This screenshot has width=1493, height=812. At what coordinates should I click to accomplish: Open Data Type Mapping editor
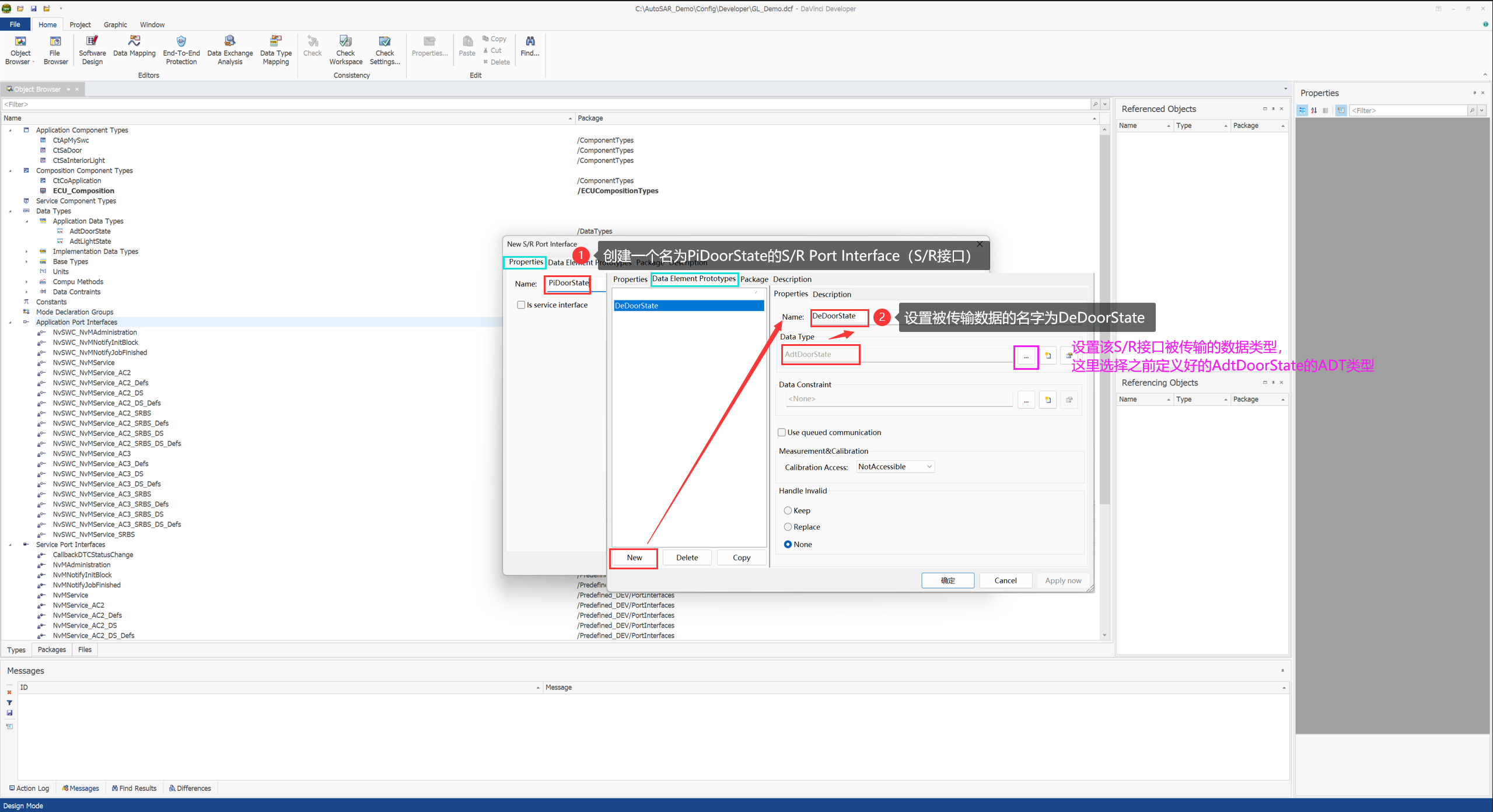coord(275,49)
